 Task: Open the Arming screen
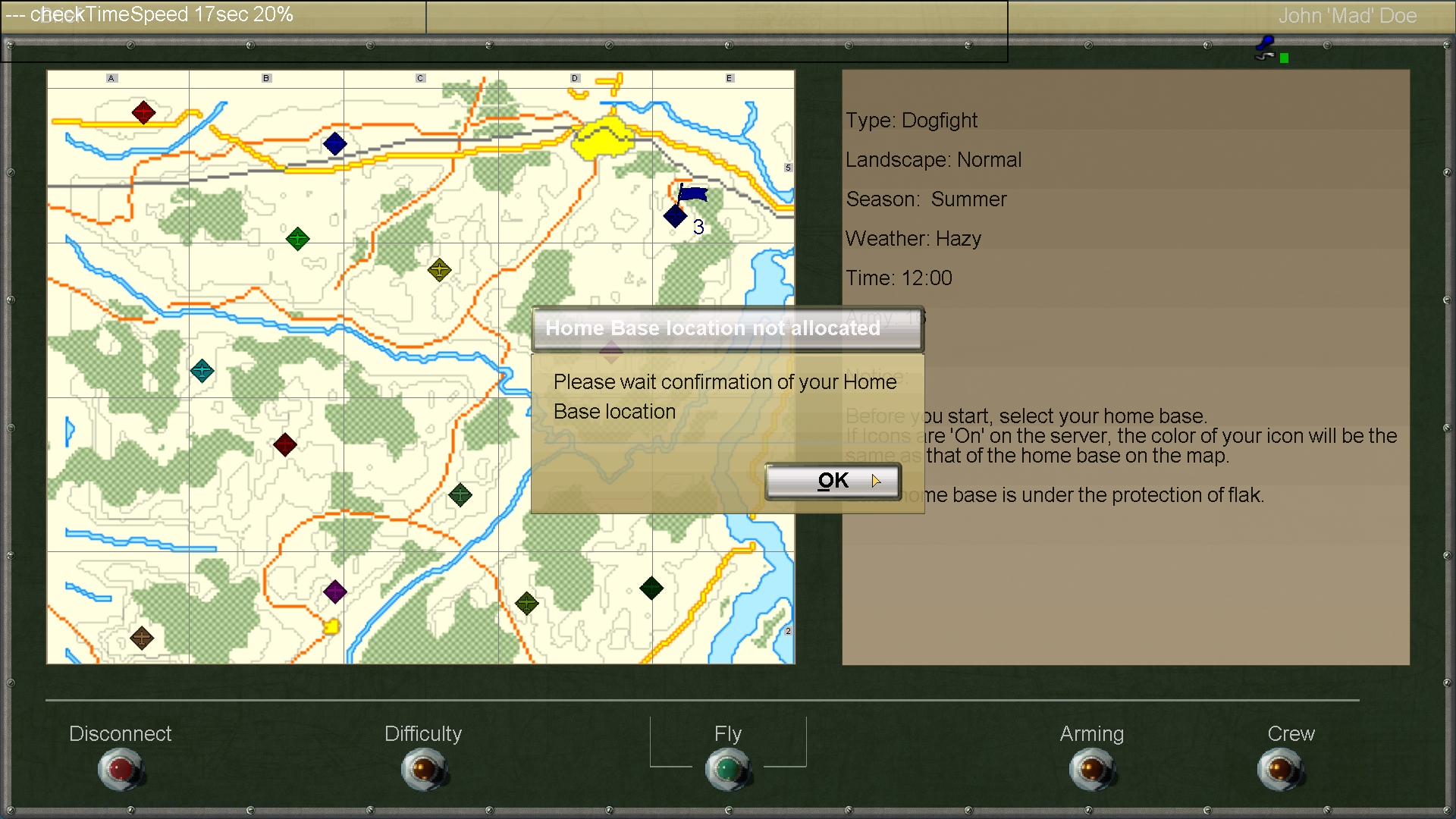pos(1091,769)
